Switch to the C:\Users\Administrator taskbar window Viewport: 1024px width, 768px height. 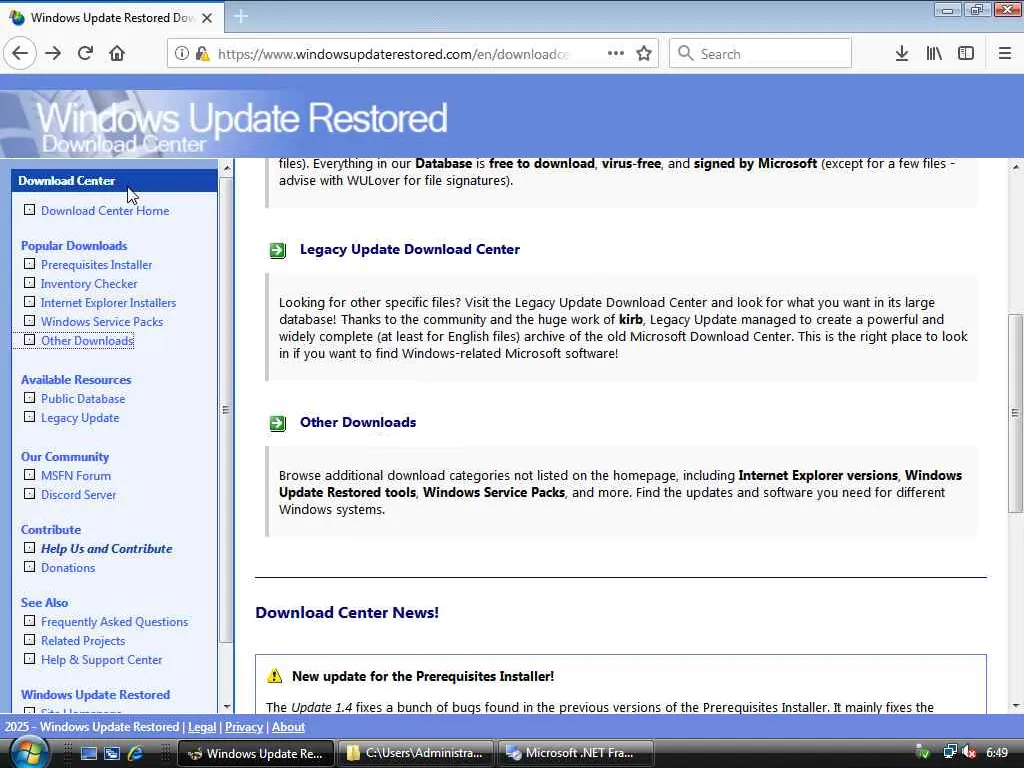pyautogui.click(x=416, y=753)
